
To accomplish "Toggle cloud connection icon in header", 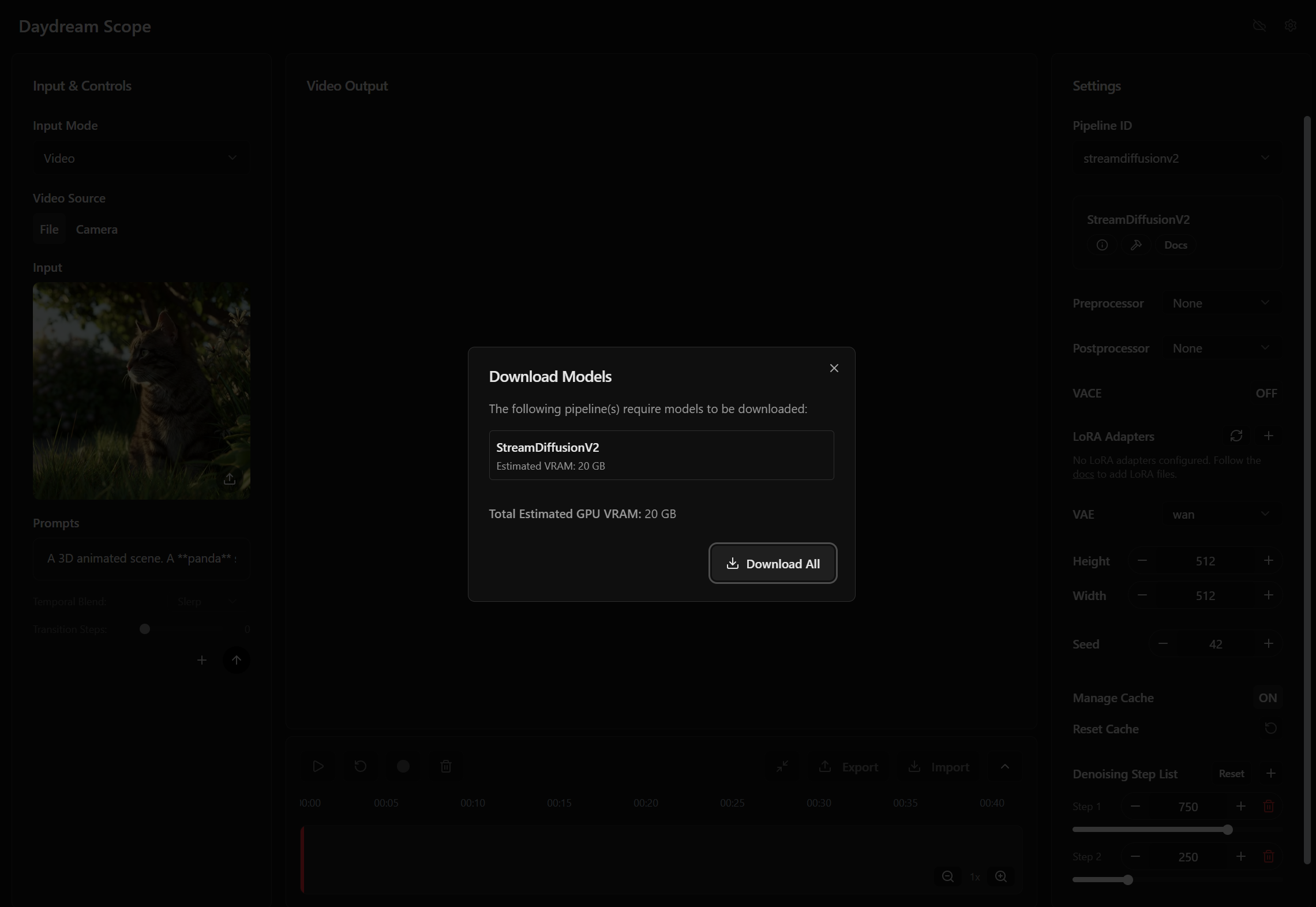I will click(x=1259, y=26).
